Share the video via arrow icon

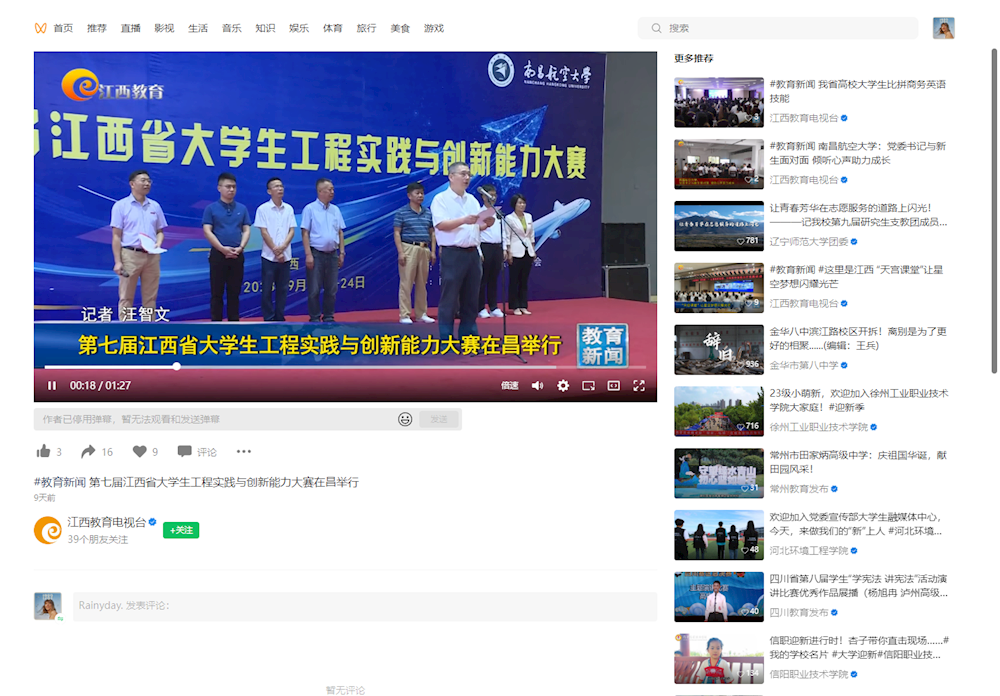[x=88, y=451]
